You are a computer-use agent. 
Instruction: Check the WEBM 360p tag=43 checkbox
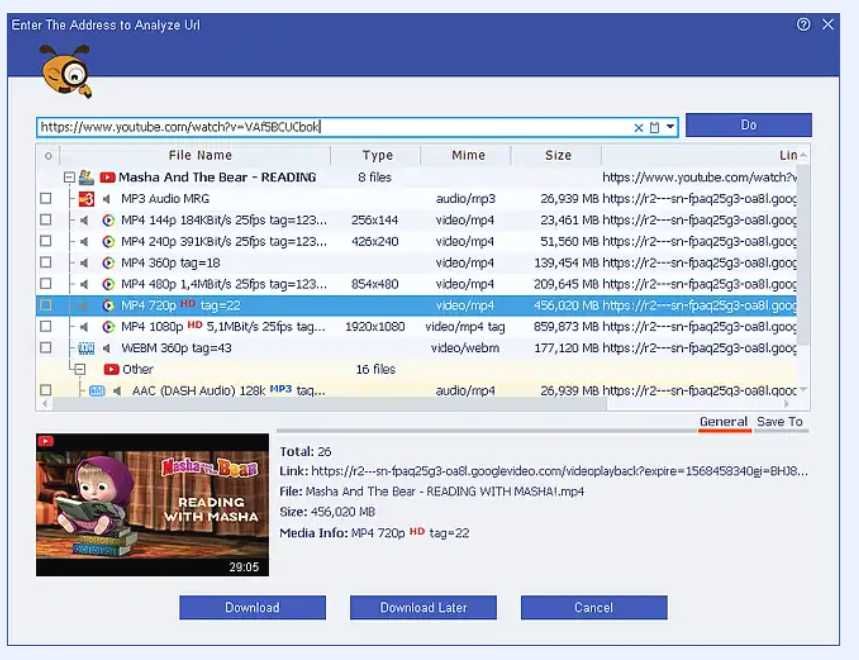point(46,348)
